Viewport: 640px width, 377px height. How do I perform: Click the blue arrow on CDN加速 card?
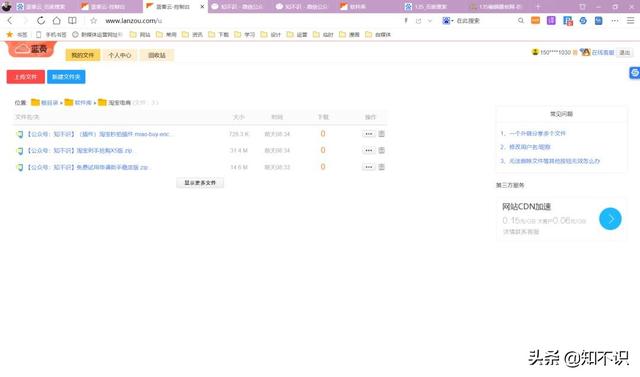click(x=610, y=219)
